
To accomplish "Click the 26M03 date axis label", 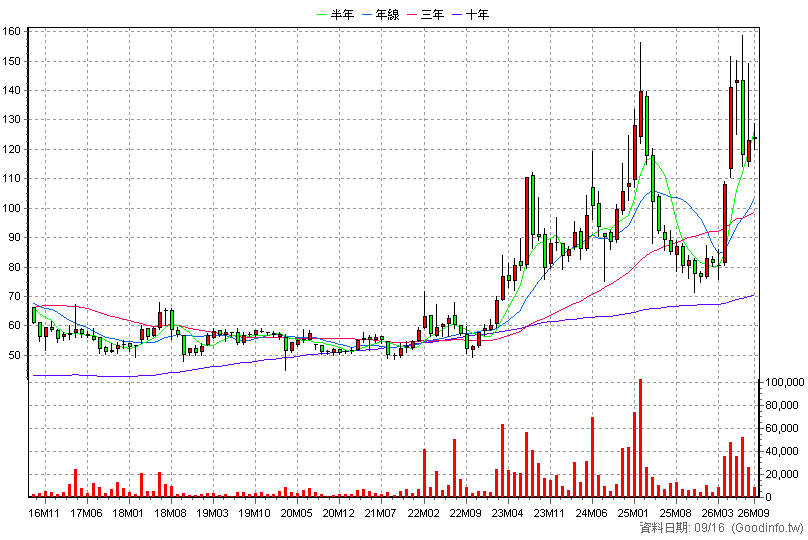I will (718, 513).
